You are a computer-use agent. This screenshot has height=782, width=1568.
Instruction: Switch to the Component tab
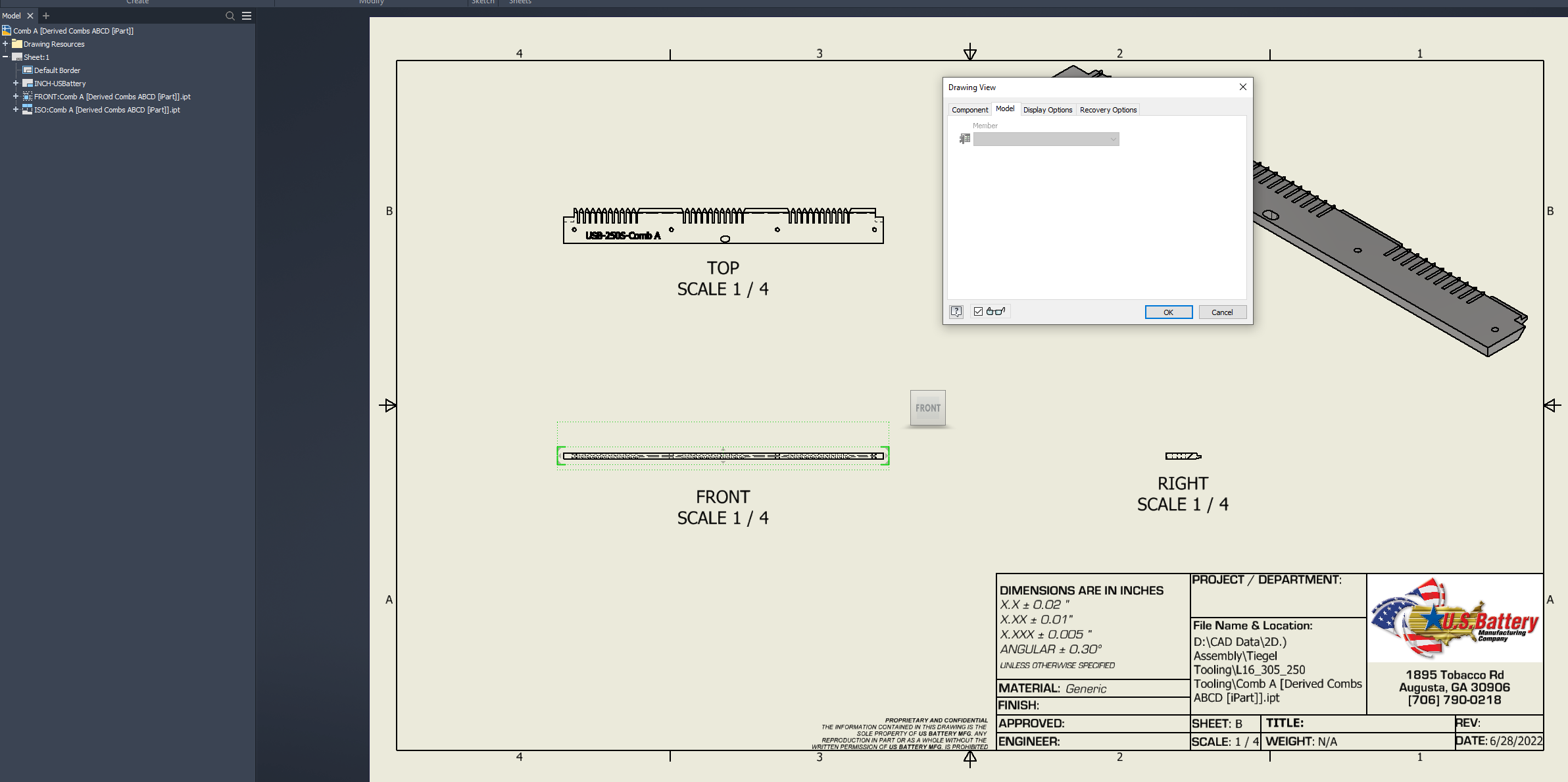click(969, 109)
